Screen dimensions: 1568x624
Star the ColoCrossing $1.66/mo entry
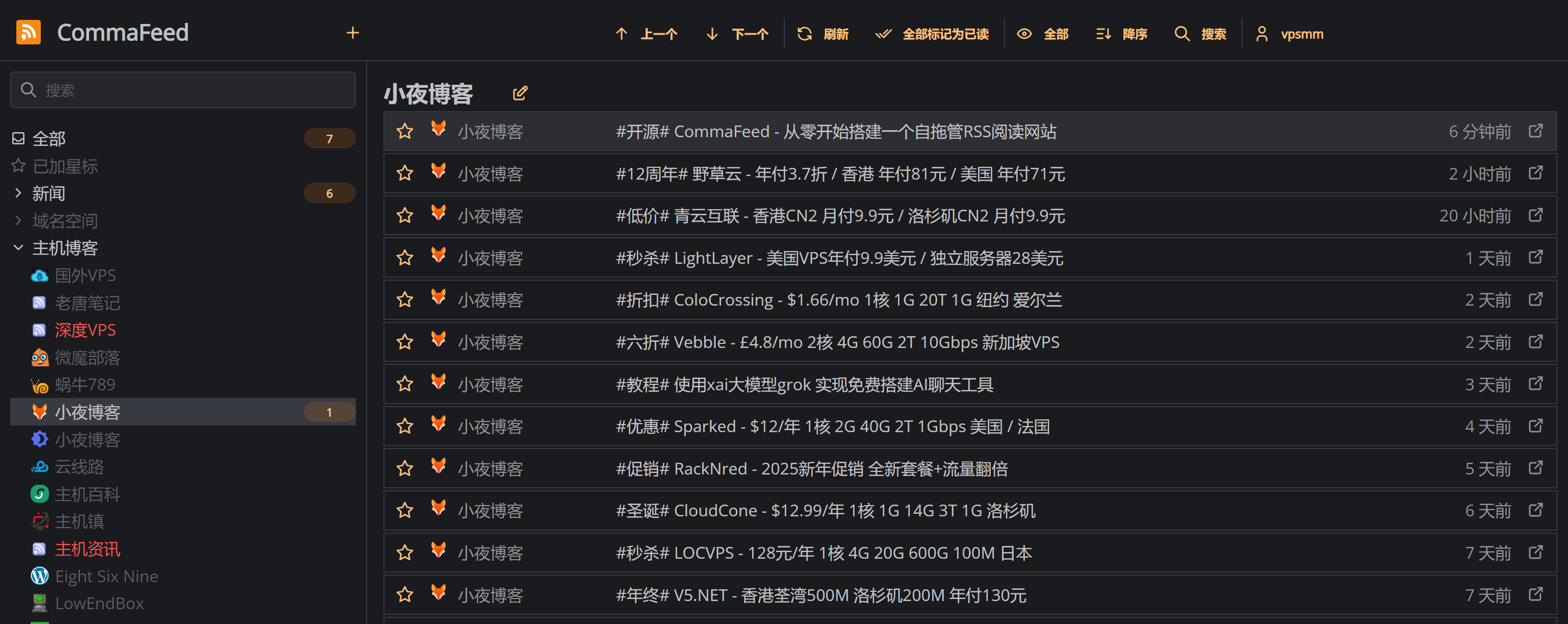405,300
